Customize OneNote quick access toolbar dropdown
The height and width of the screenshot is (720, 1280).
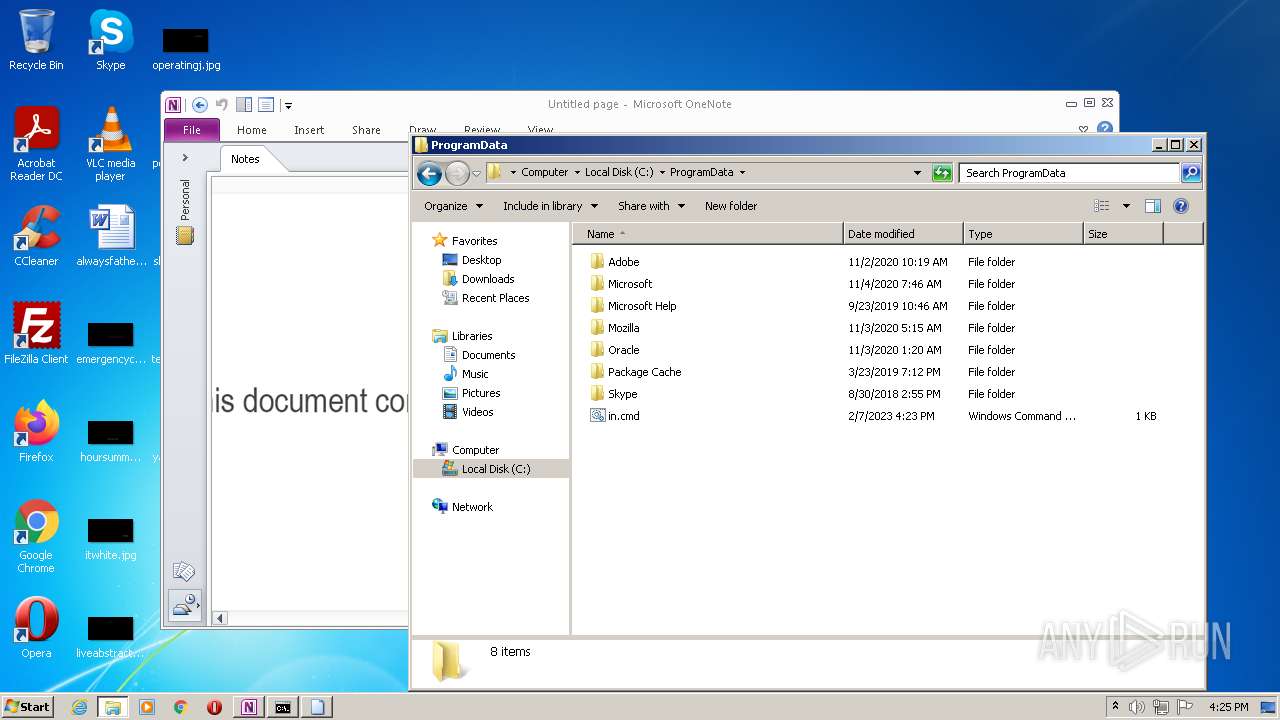click(x=288, y=105)
